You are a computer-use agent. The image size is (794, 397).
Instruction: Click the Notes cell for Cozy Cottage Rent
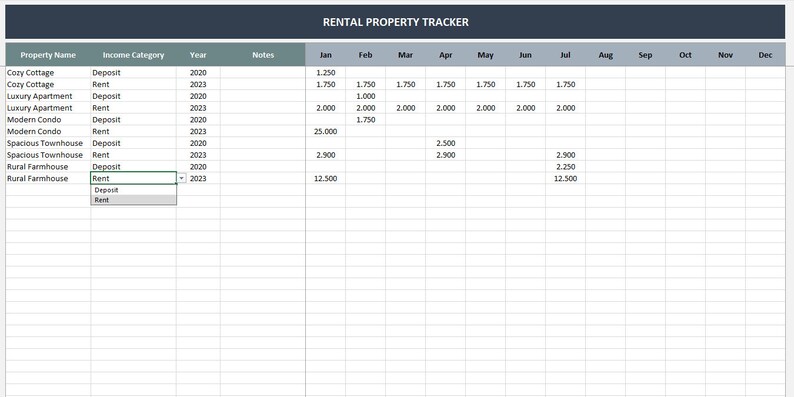coord(263,85)
